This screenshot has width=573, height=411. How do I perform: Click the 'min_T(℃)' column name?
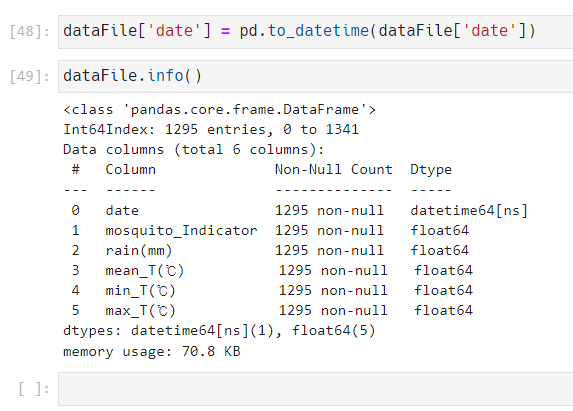(141, 291)
